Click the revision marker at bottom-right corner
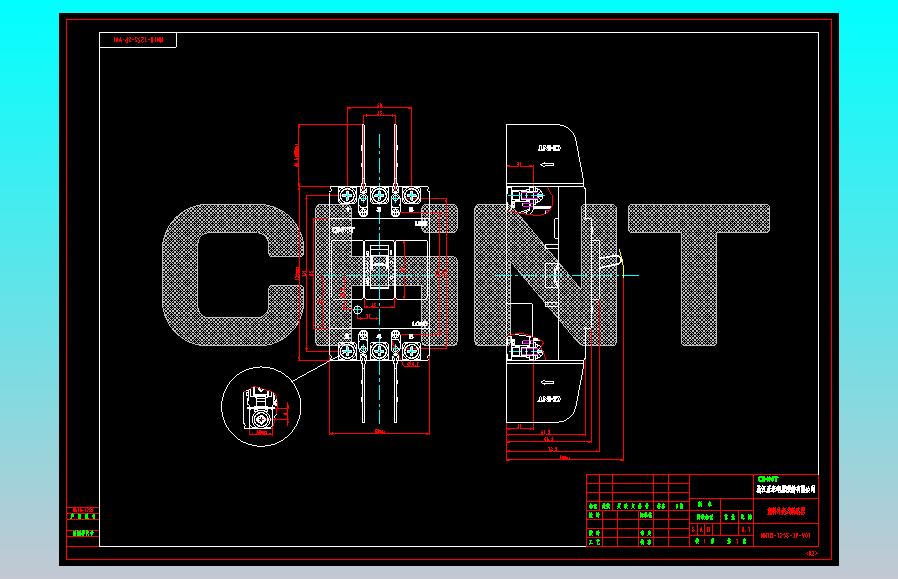This screenshot has height=579, width=898. (x=812, y=553)
